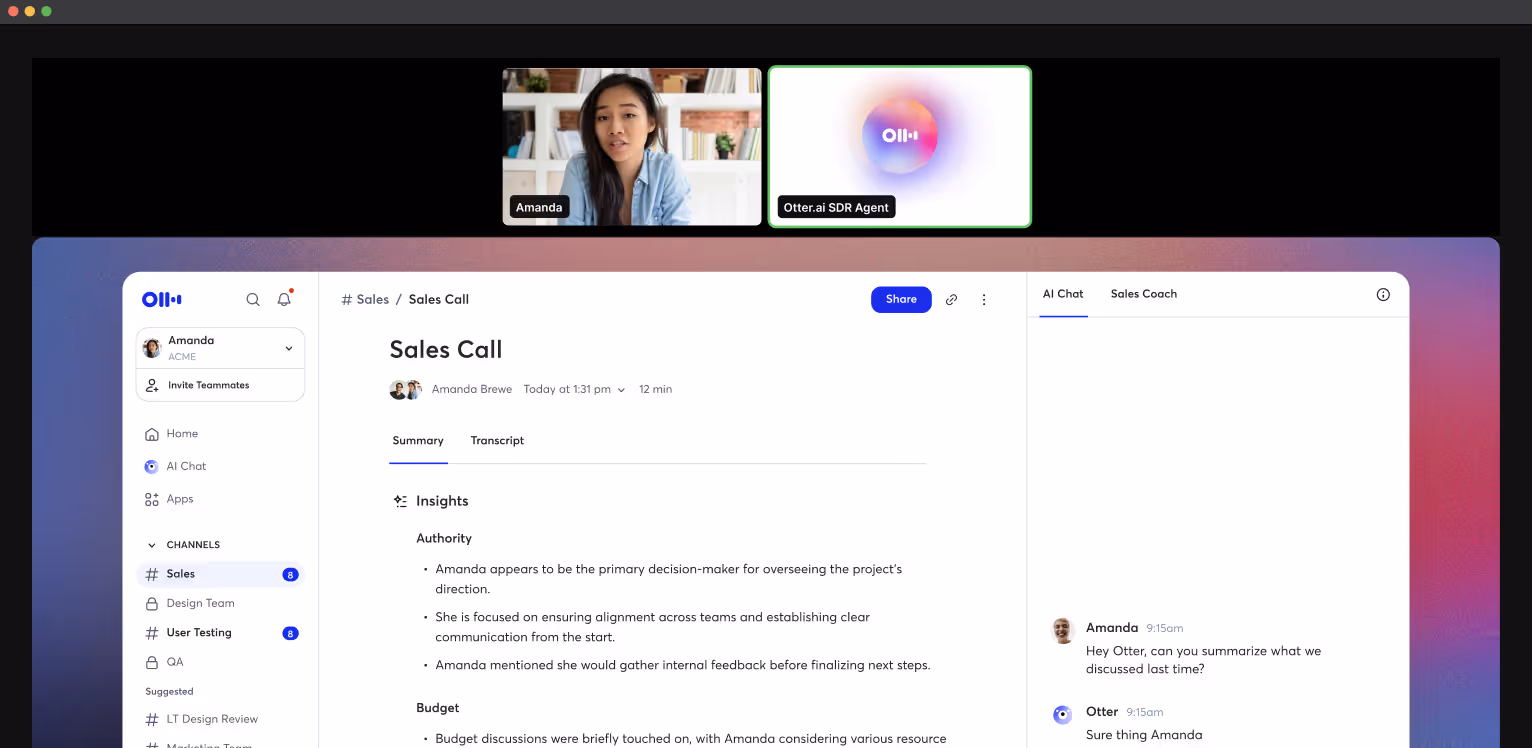The width and height of the screenshot is (1532, 748).
Task: Click Invite Teammates button
Action: pyautogui.click(x=220, y=385)
